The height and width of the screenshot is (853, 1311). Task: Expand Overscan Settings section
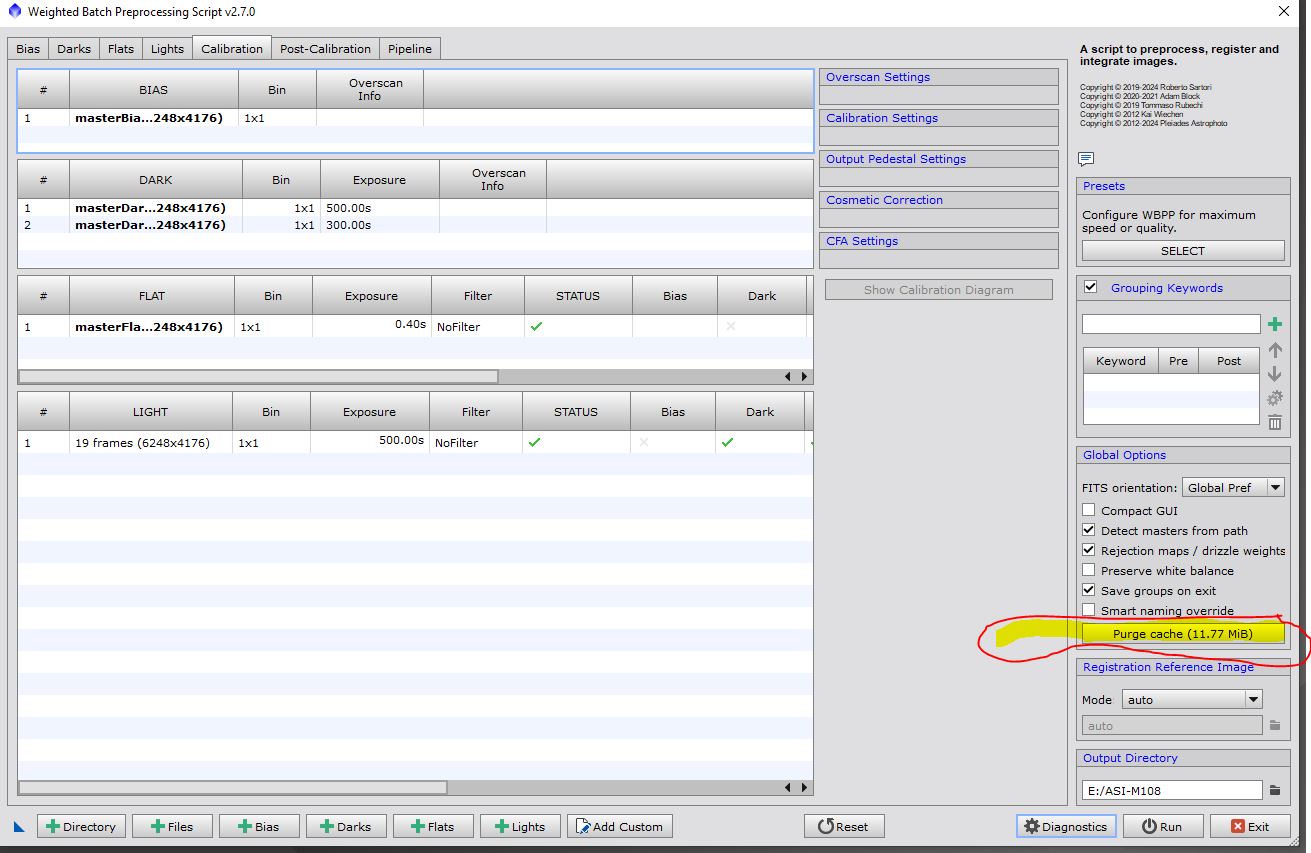pyautogui.click(x=938, y=77)
